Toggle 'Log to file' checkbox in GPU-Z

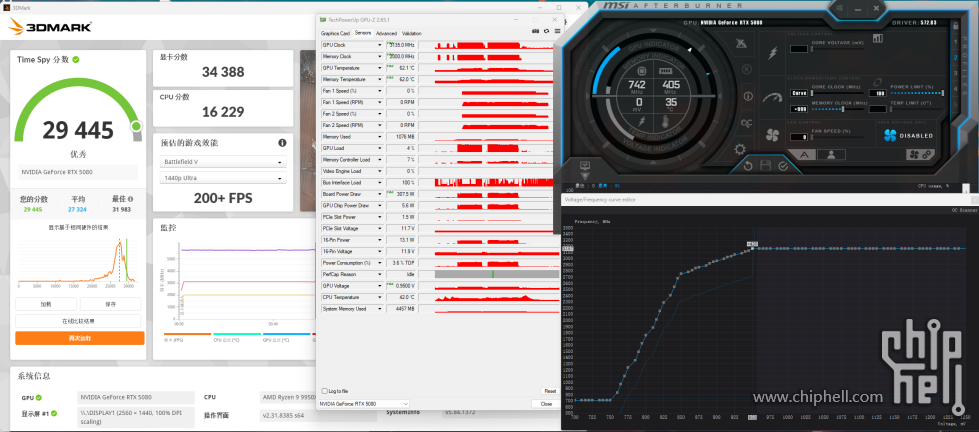[324, 391]
